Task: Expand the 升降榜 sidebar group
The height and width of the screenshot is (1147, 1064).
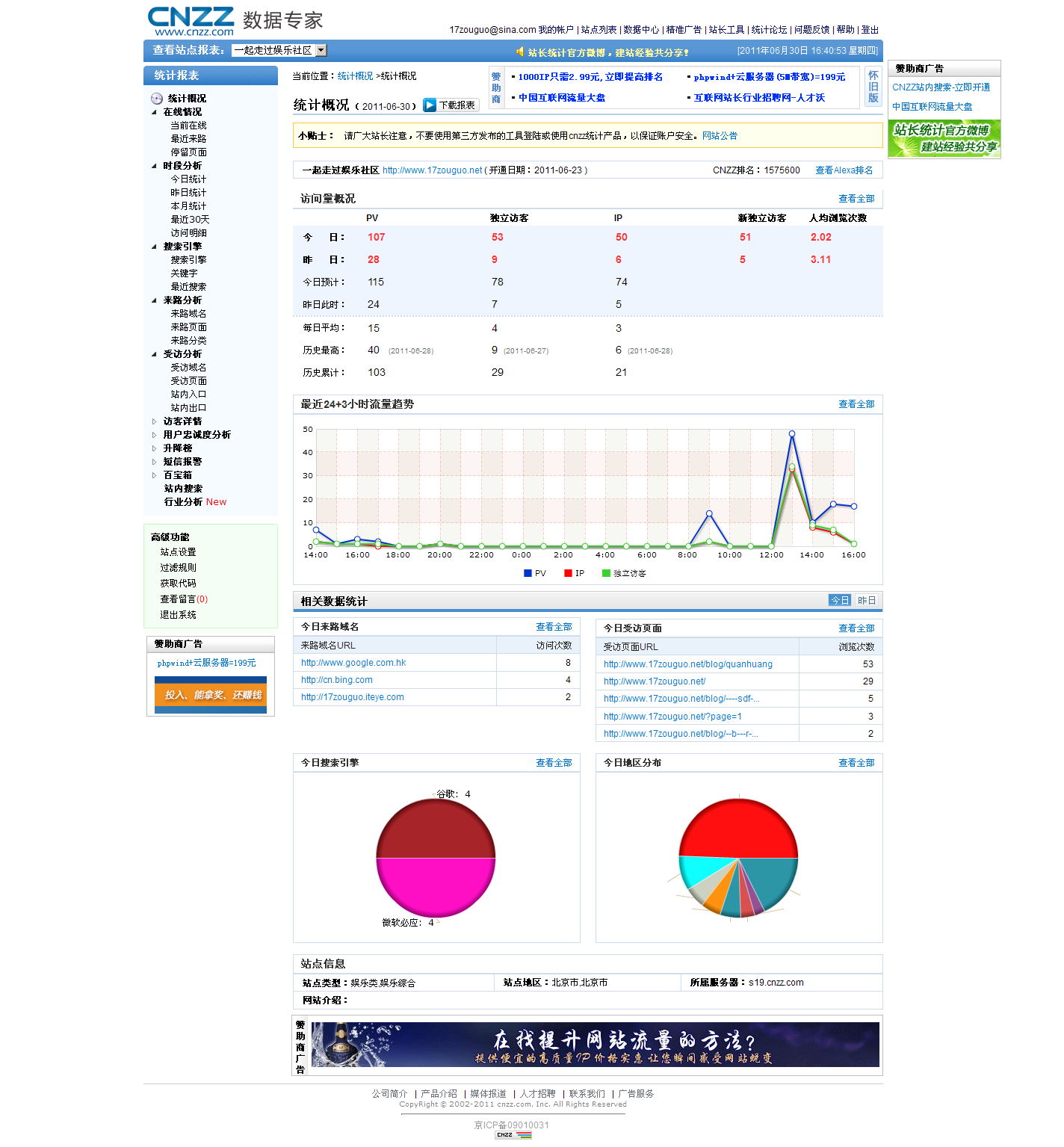Action: pos(155,448)
